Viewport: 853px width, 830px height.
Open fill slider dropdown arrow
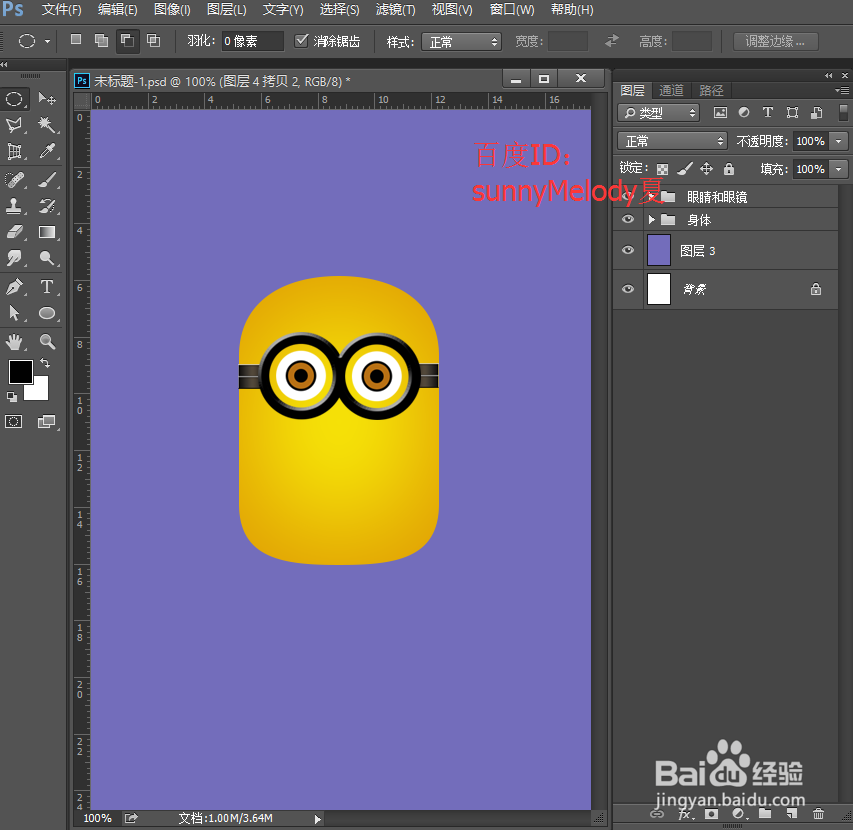839,169
